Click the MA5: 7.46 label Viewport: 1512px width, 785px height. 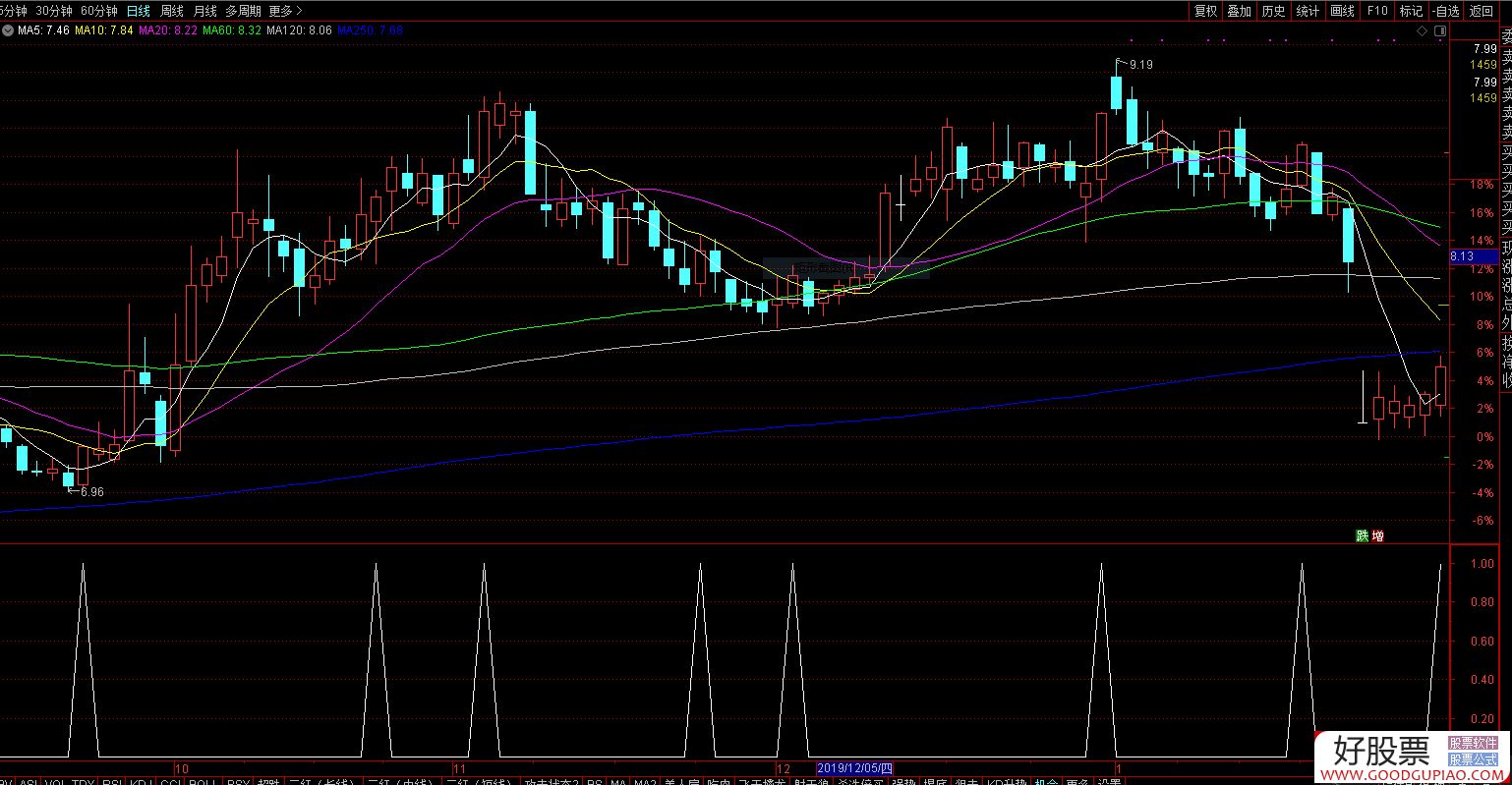44,30
